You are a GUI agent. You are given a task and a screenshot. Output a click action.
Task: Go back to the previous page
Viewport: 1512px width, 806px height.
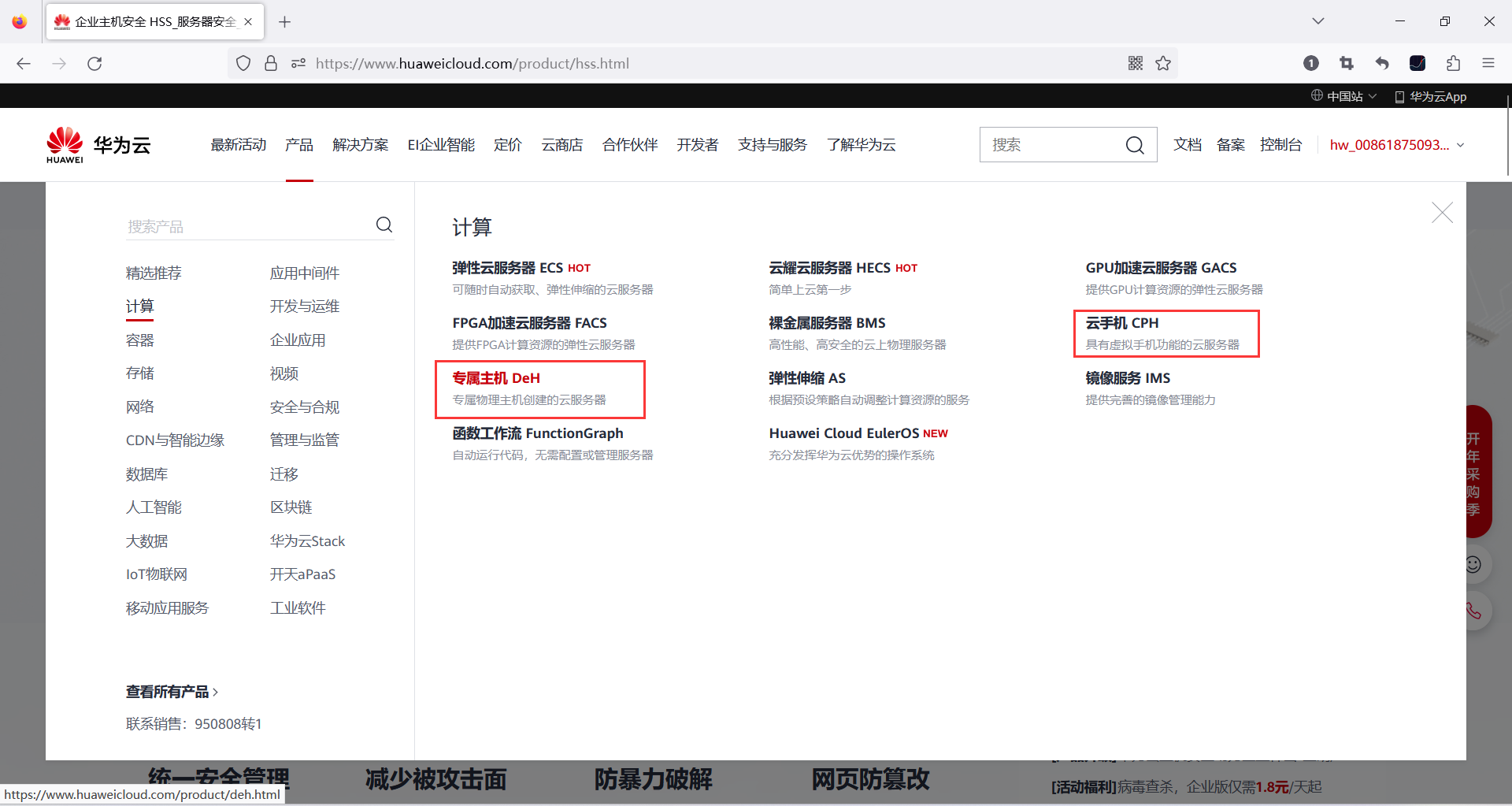pyautogui.click(x=23, y=63)
